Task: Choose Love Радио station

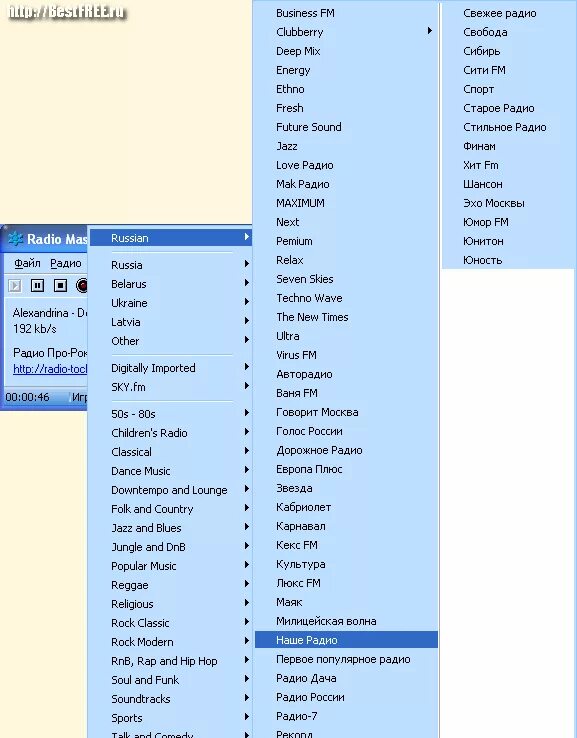Action: tap(346, 165)
